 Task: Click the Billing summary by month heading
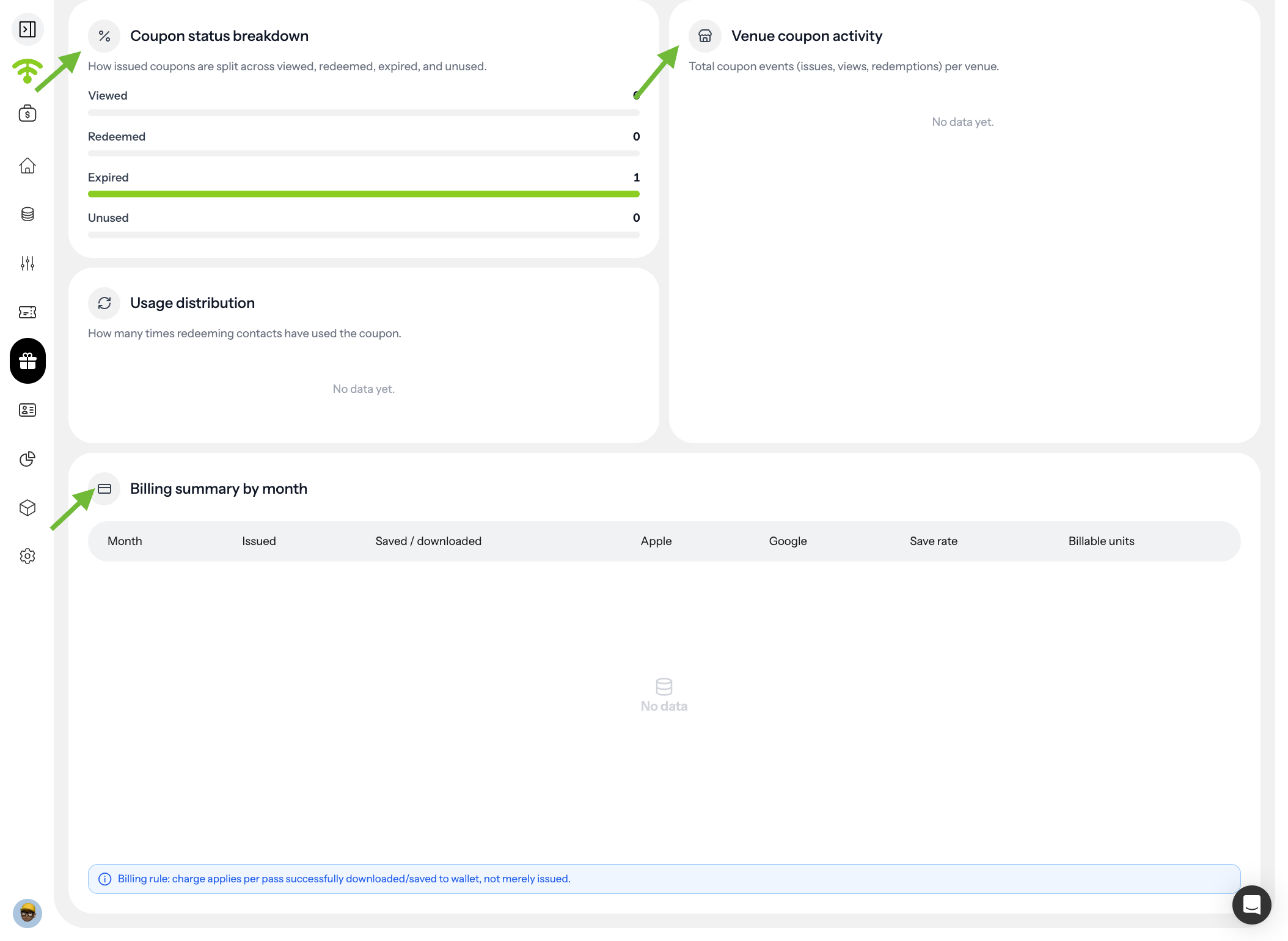[219, 489]
